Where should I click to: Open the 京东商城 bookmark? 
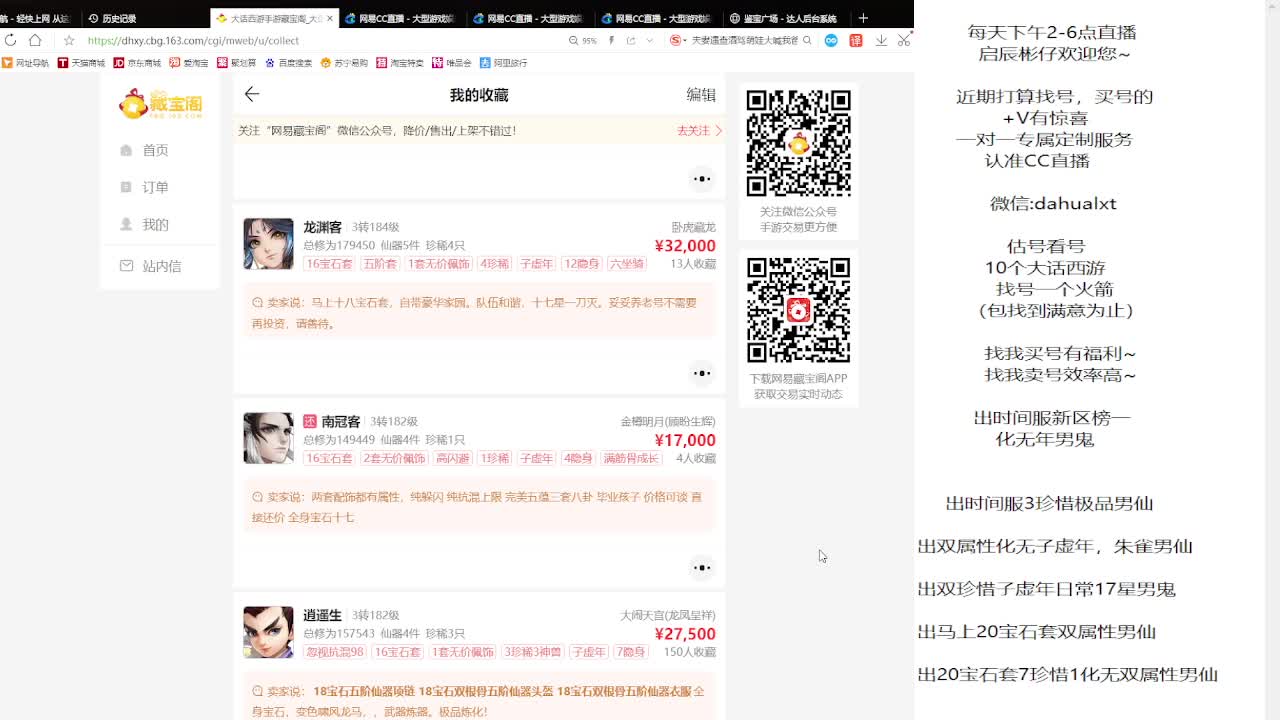click(137, 62)
